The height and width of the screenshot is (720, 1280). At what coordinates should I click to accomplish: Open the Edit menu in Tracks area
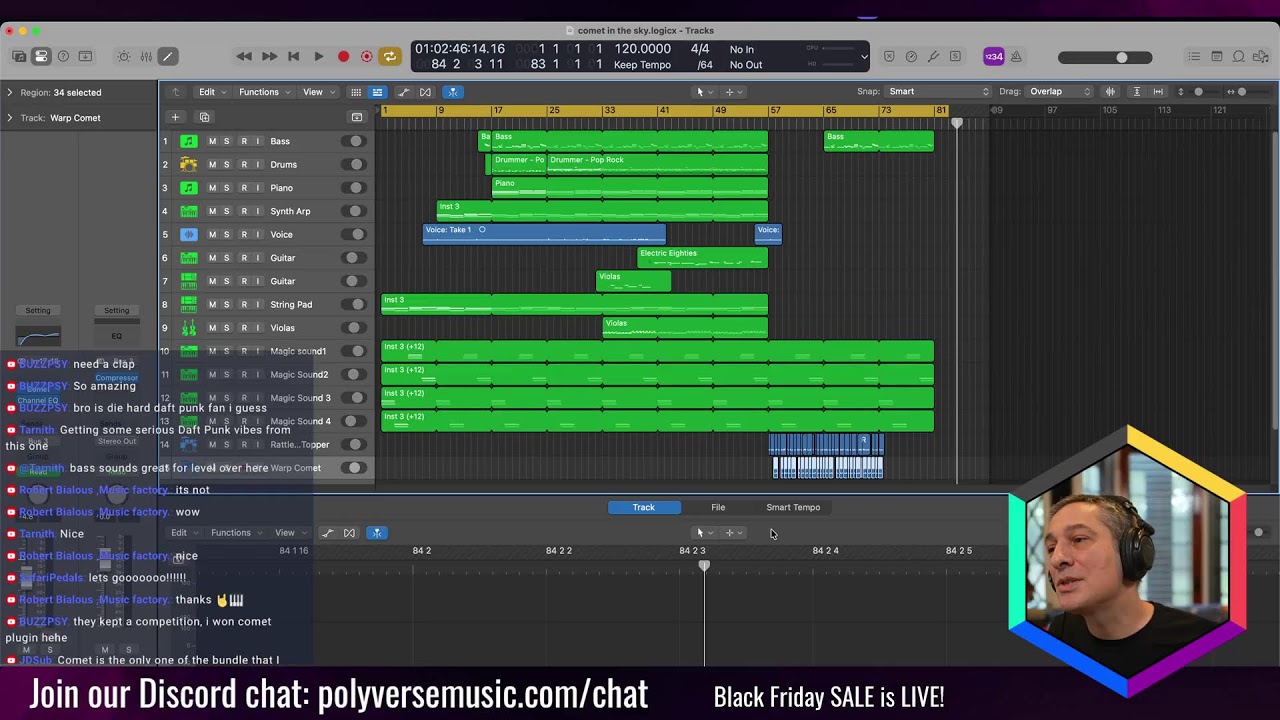(210, 92)
